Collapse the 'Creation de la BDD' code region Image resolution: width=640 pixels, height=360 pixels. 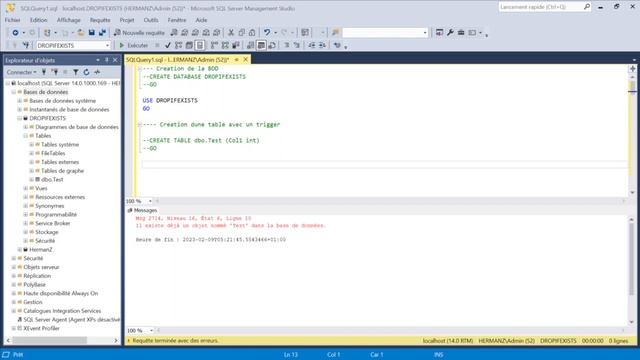(139, 69)
